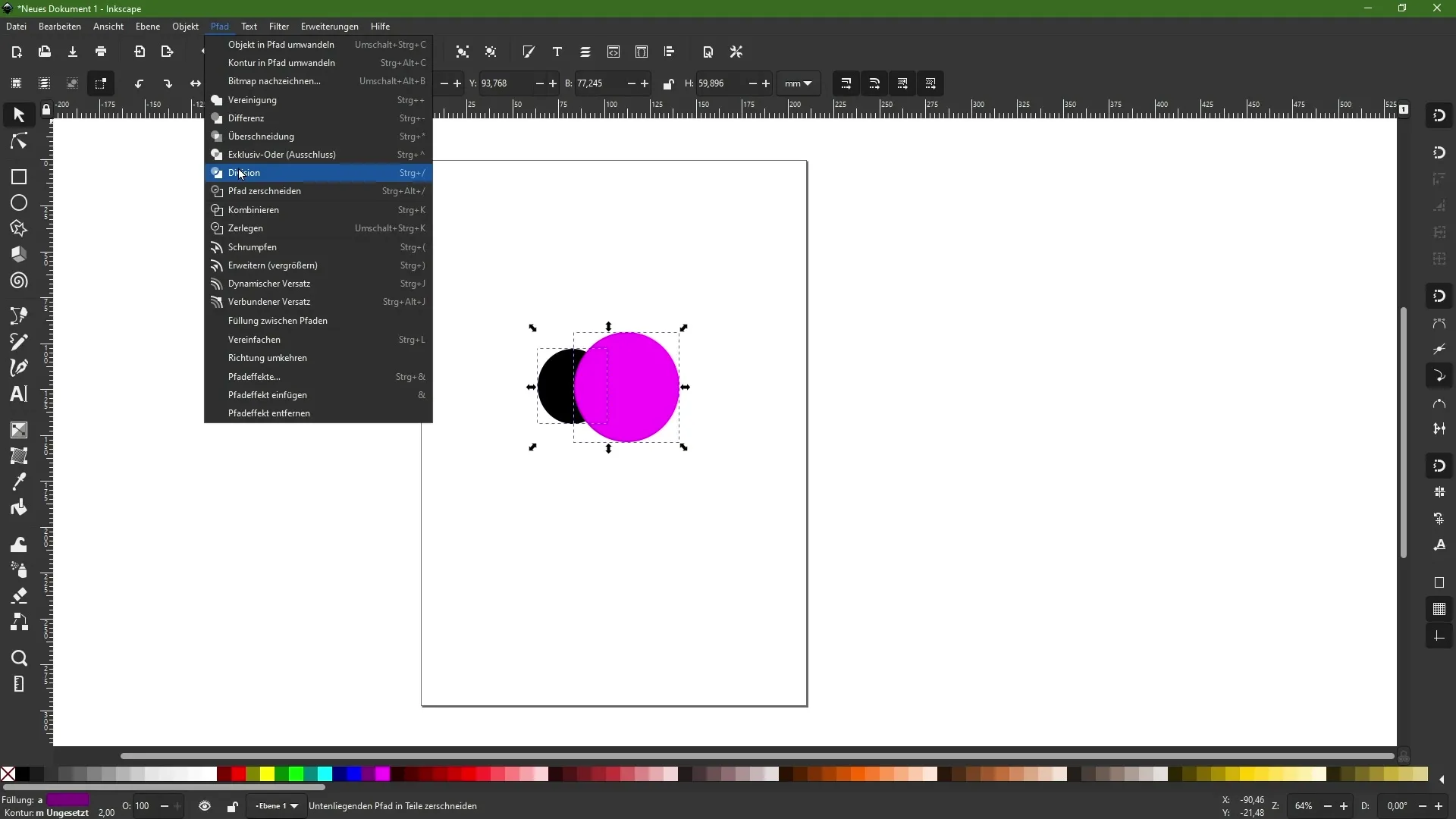Increase the Y position value
This screenshot has height=819, width=1456.
[x=553, y=84]
